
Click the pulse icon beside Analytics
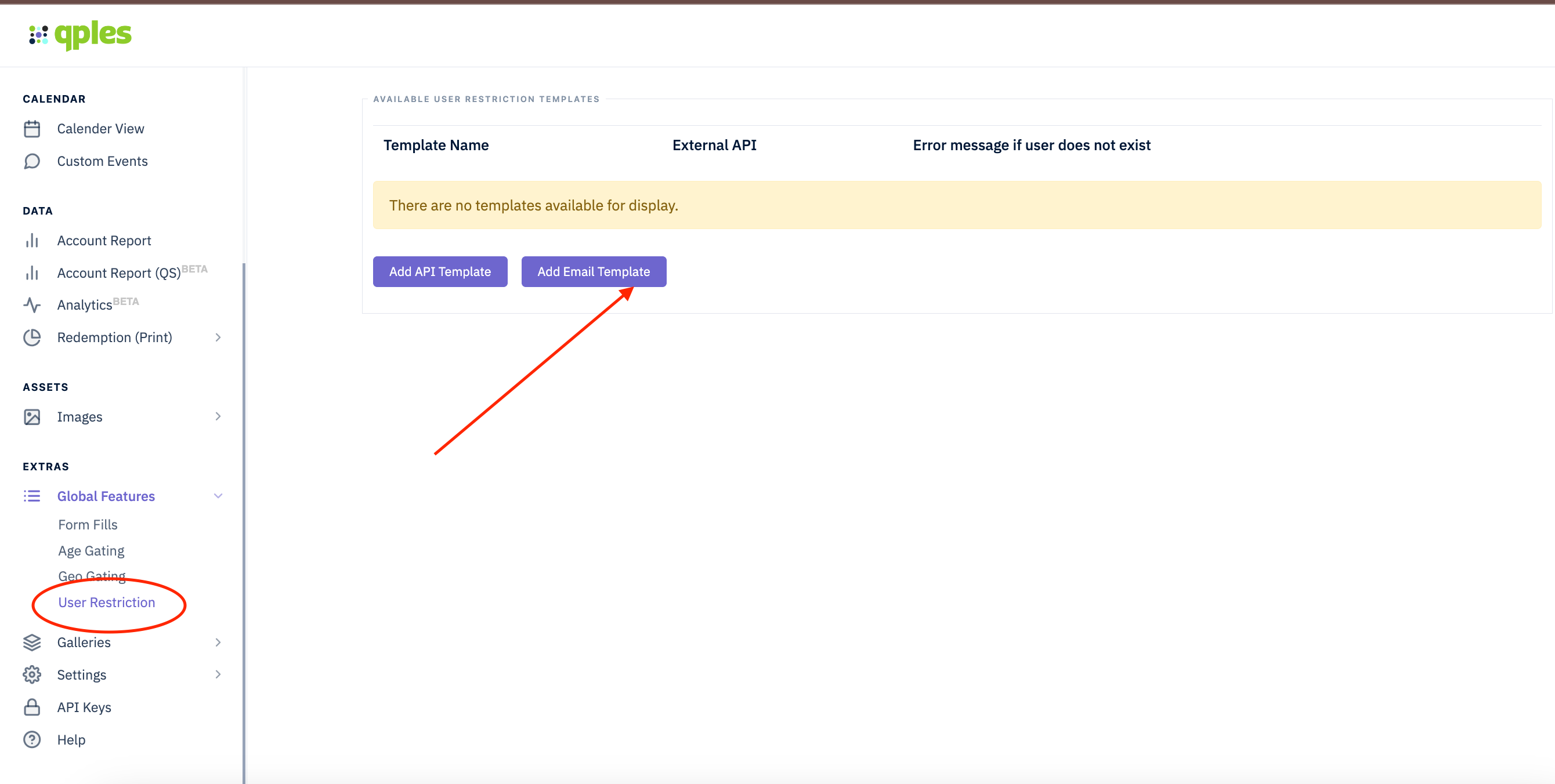tap(32, 305)
